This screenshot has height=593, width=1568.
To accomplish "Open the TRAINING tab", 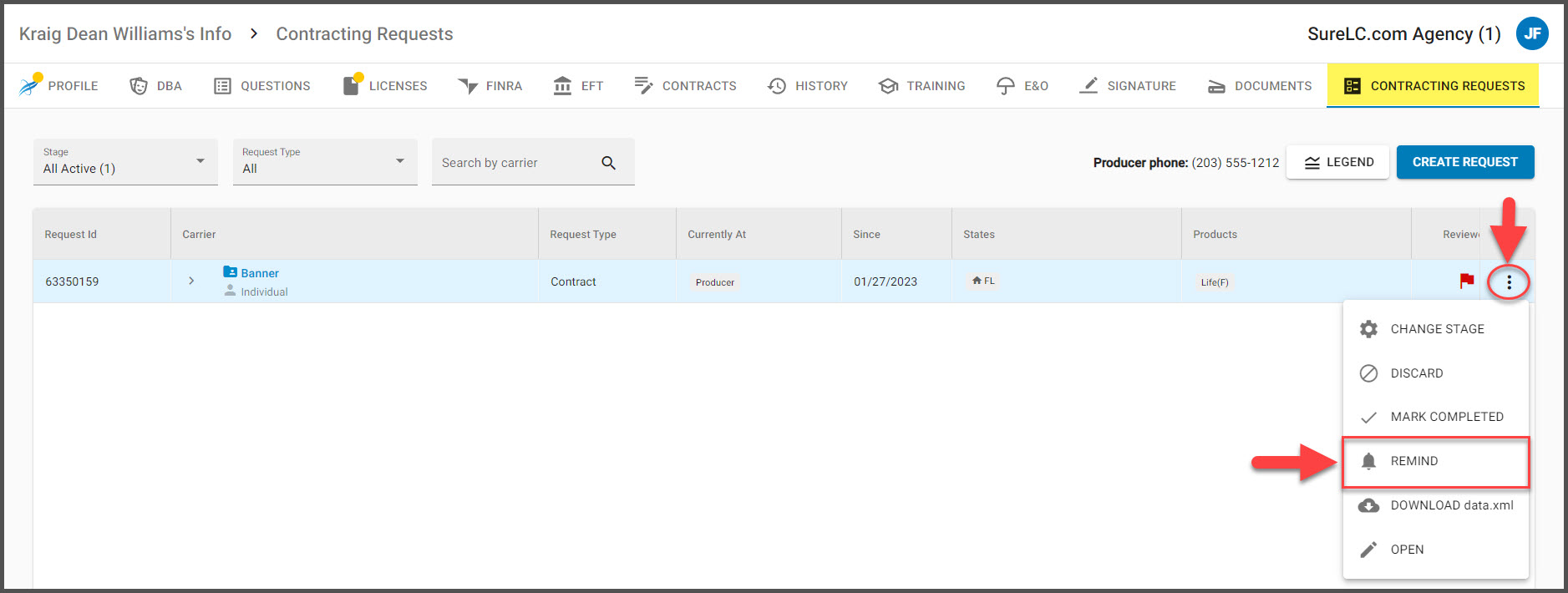I will [921, 86].
